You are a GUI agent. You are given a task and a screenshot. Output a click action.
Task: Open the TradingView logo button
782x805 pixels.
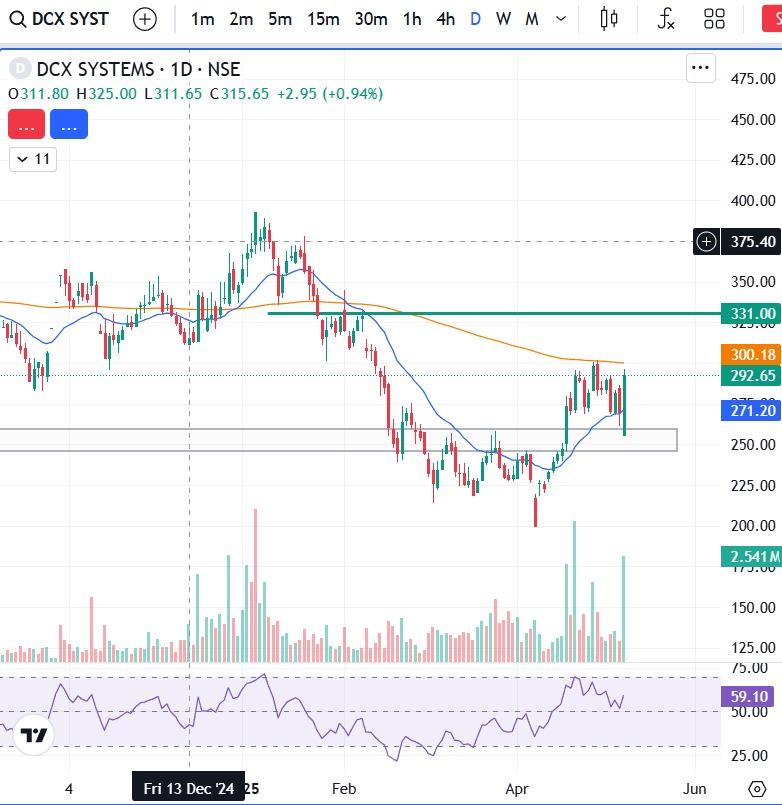[34, 735]
